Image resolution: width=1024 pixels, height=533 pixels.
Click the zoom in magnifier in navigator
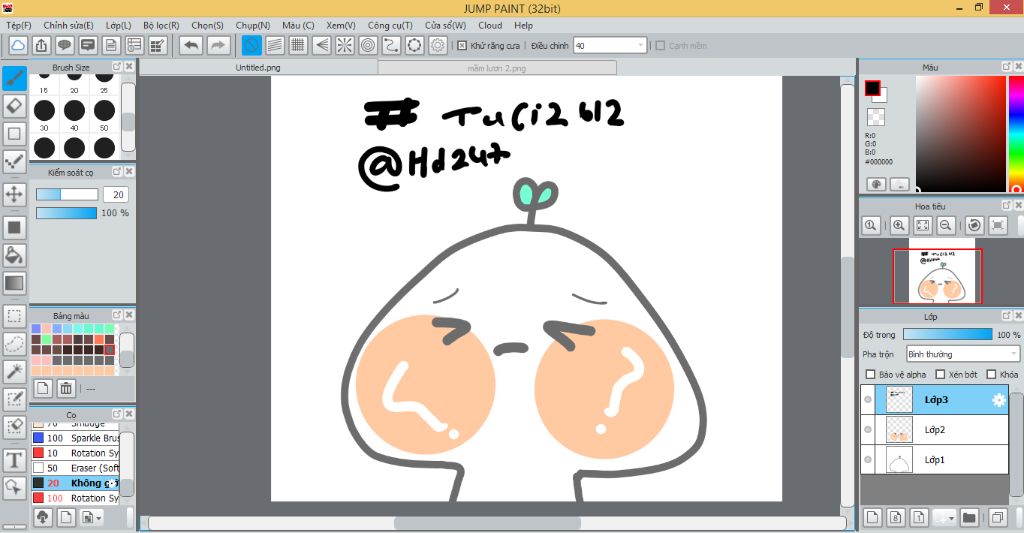(x=899, y=225)
